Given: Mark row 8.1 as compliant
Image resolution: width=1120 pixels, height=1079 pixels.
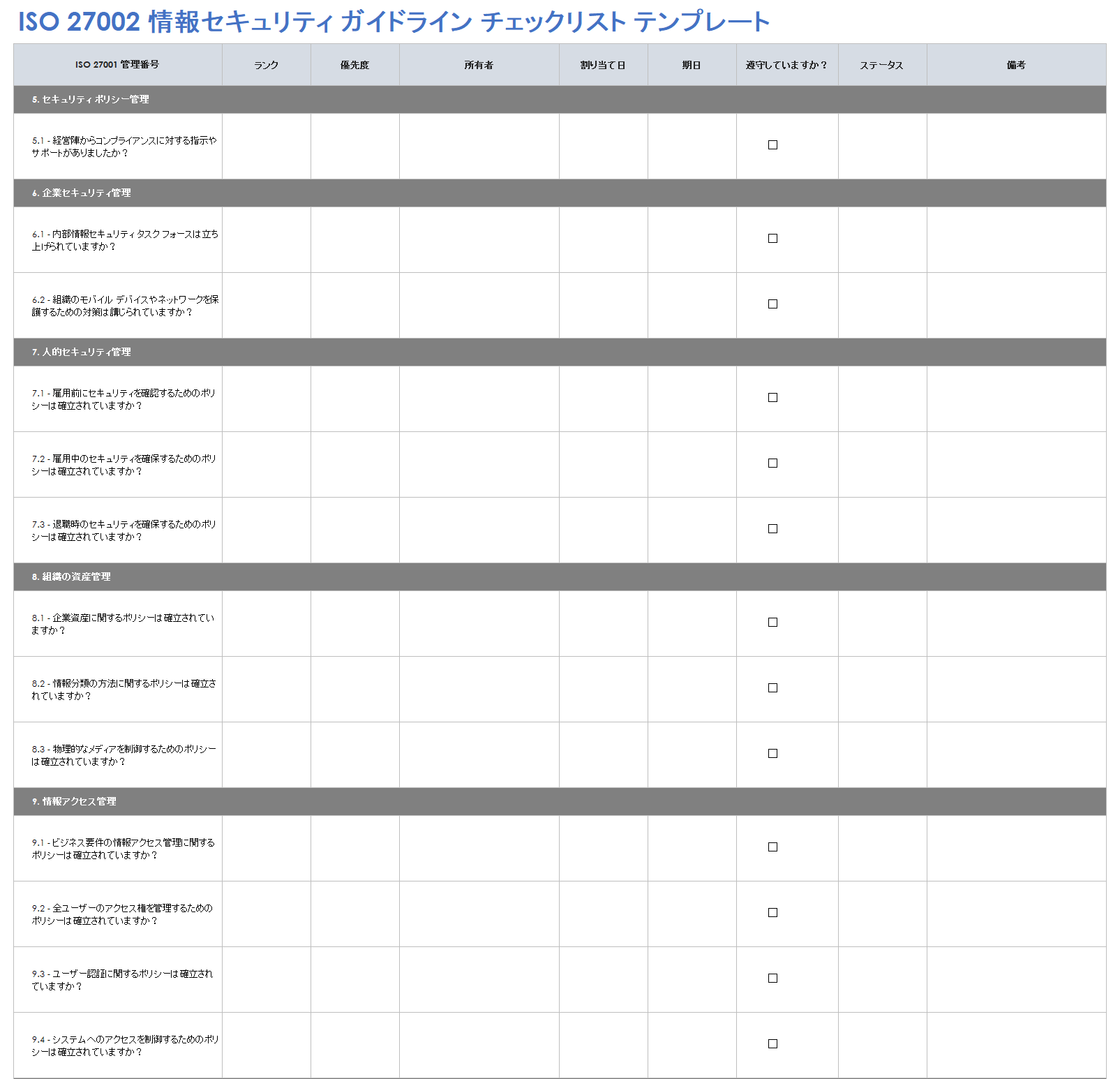Looking at the screenshot, I should click(772, 623).
